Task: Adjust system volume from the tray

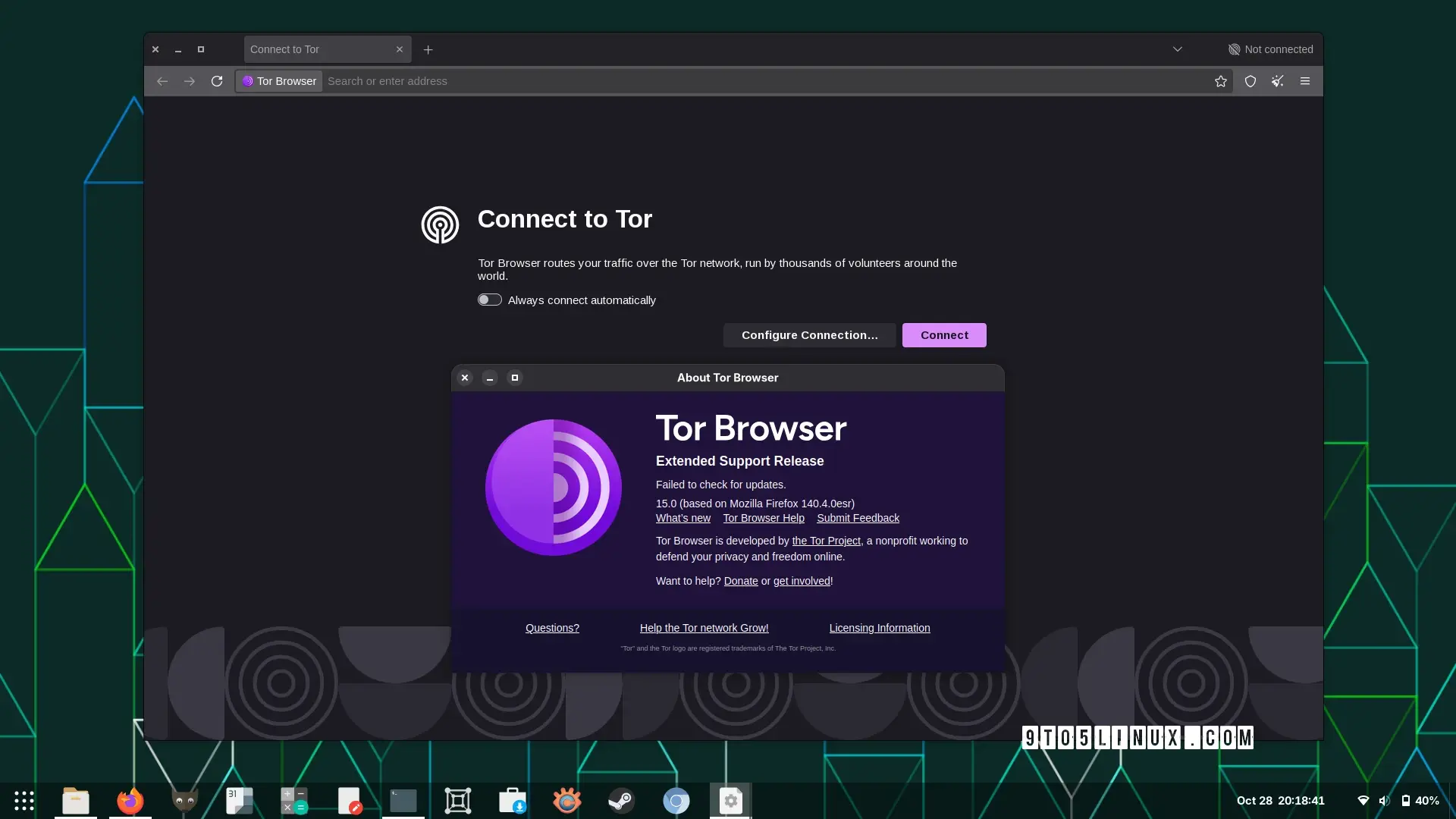Action: click(x=1385, y=800)
